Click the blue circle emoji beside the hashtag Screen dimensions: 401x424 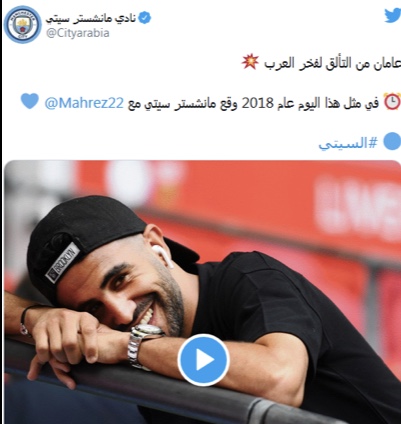click(x=392, y=141)
